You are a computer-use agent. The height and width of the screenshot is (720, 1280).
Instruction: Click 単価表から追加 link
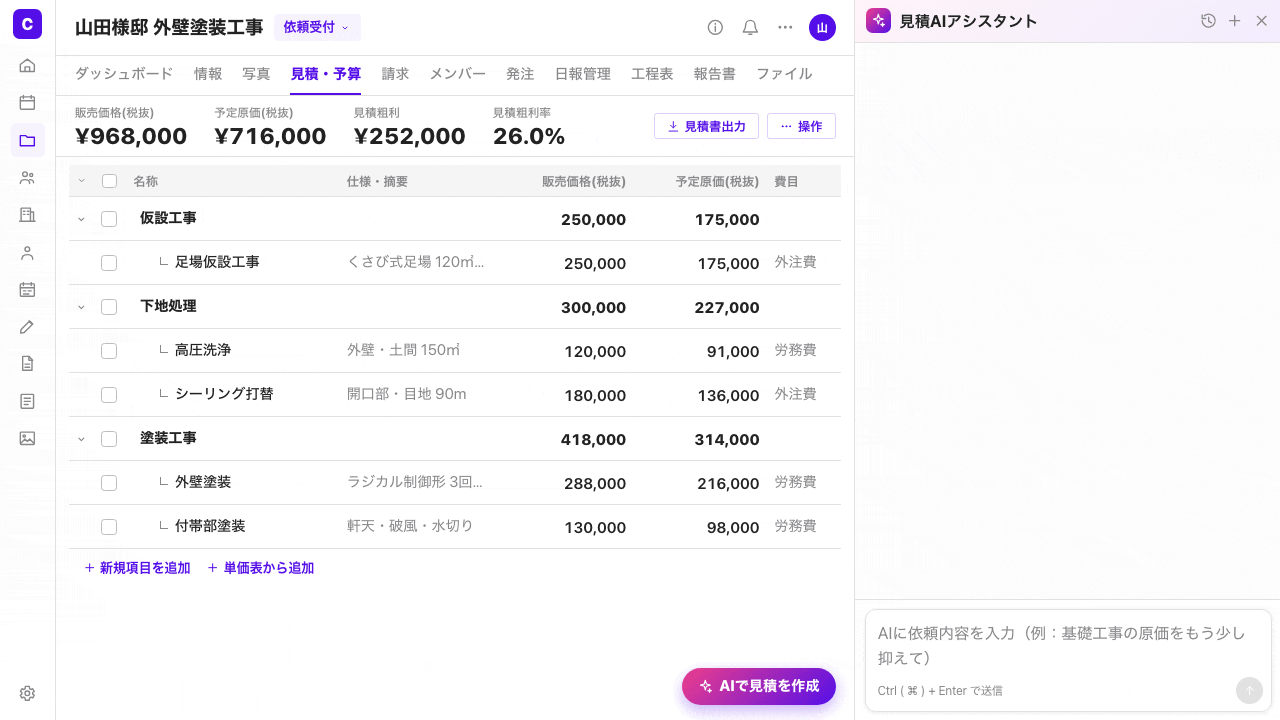pyautogui.click(x=261, y=568)
